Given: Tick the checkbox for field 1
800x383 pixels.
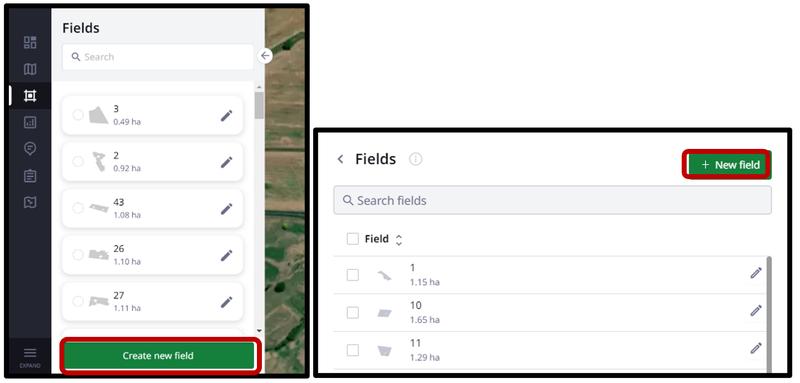Looking at the screenshot, I should [x=353, y=275].
